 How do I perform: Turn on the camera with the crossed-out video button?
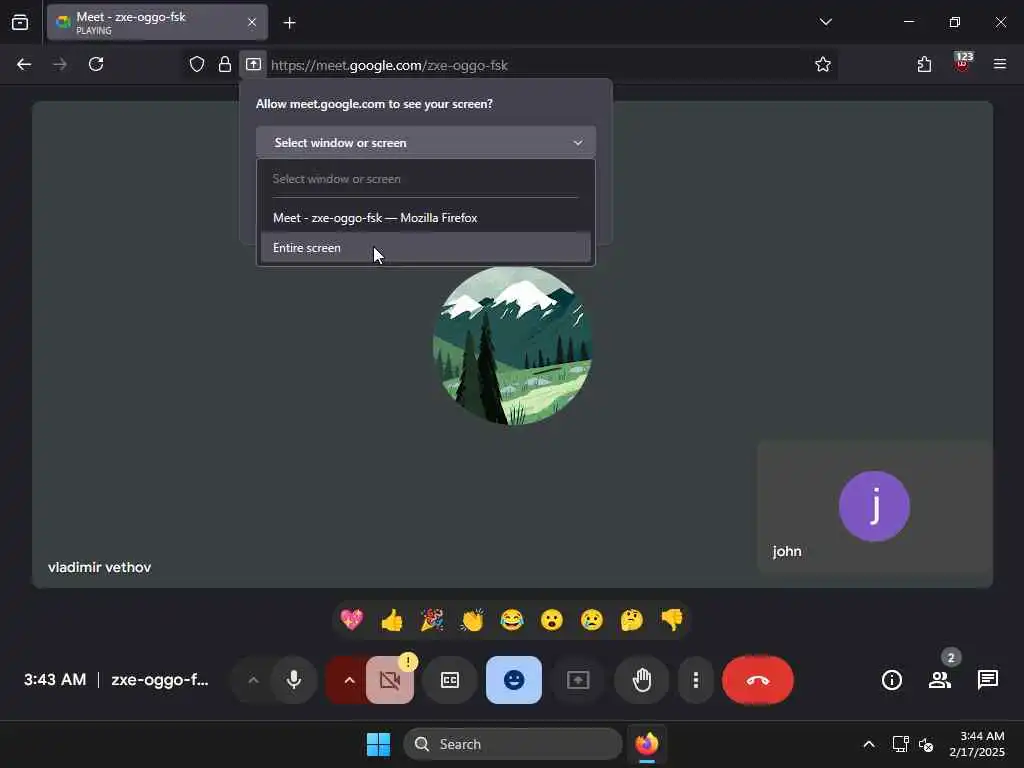pos(390,680)
